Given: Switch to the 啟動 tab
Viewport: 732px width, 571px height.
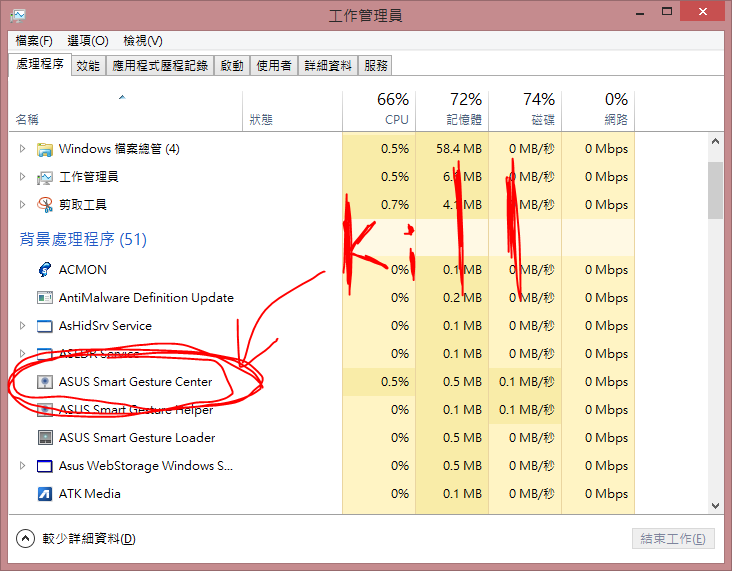Looking at the screenshot, I should click(x=232, y=66).
